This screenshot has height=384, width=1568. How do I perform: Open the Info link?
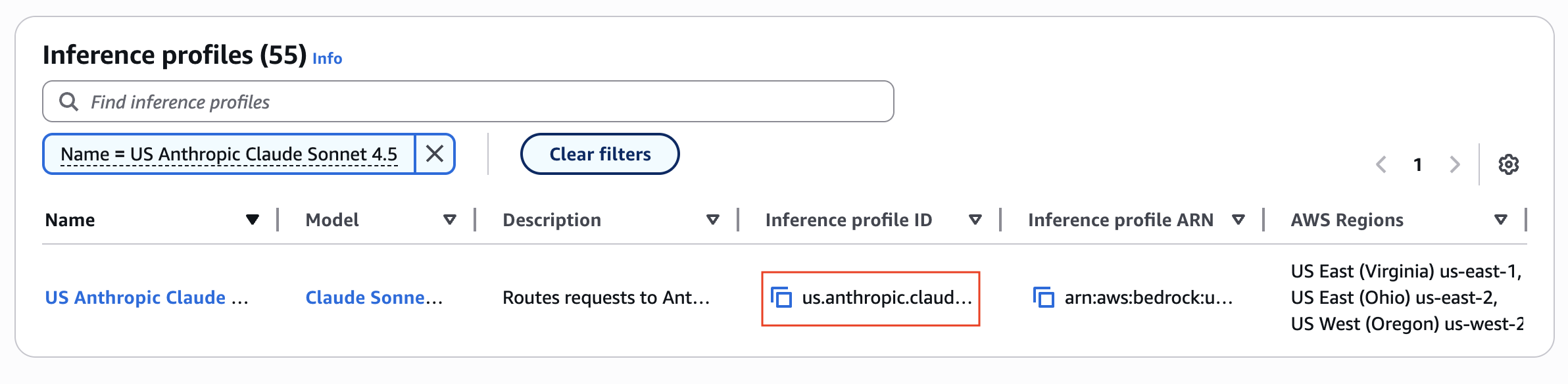327,59
